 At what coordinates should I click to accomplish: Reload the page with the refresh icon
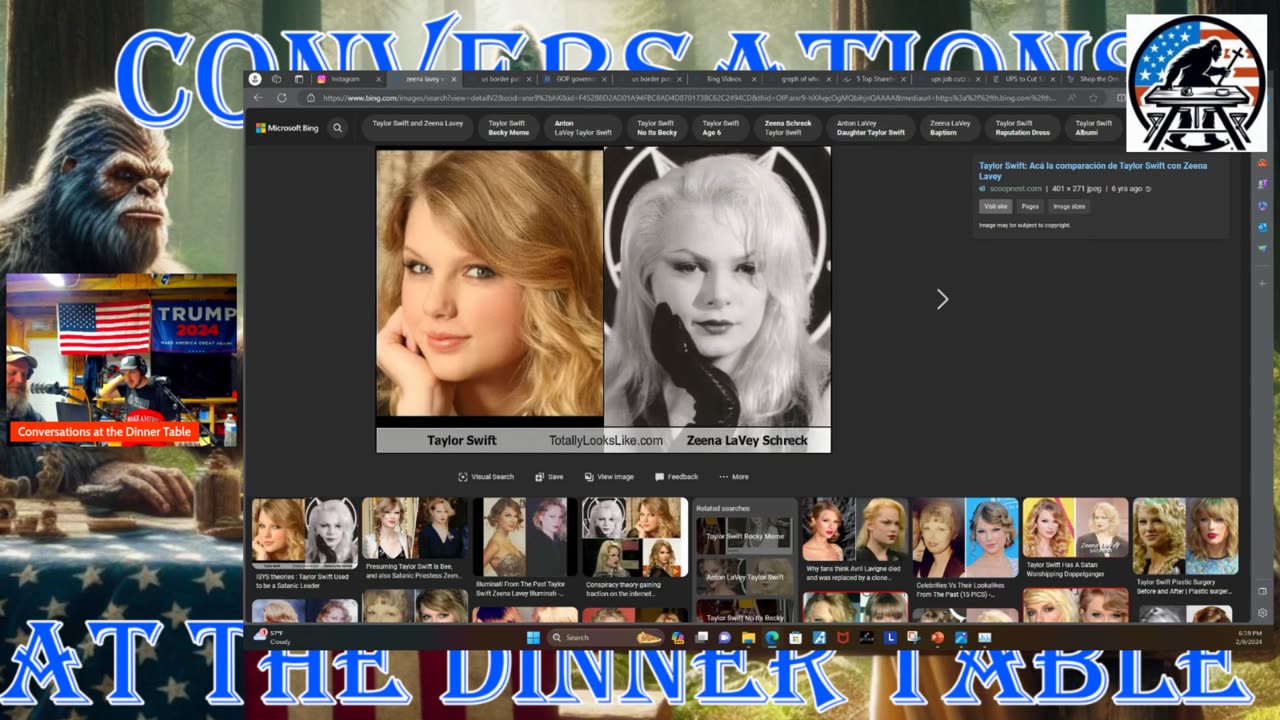(x=282, y=98)
